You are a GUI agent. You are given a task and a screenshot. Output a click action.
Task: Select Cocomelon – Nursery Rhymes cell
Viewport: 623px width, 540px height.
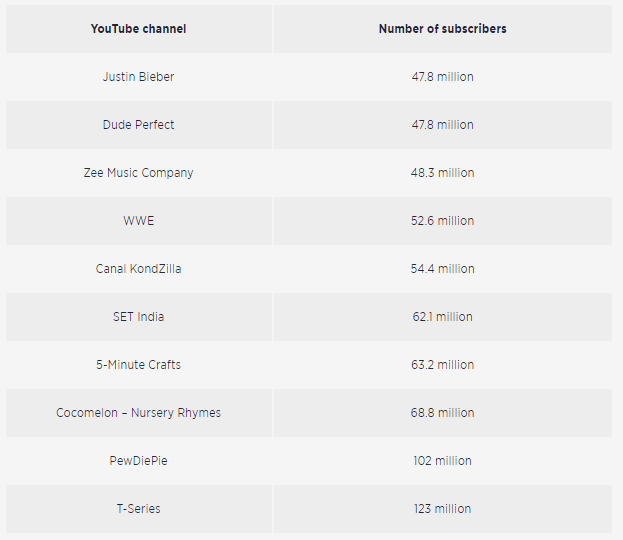tap(138, 413)
